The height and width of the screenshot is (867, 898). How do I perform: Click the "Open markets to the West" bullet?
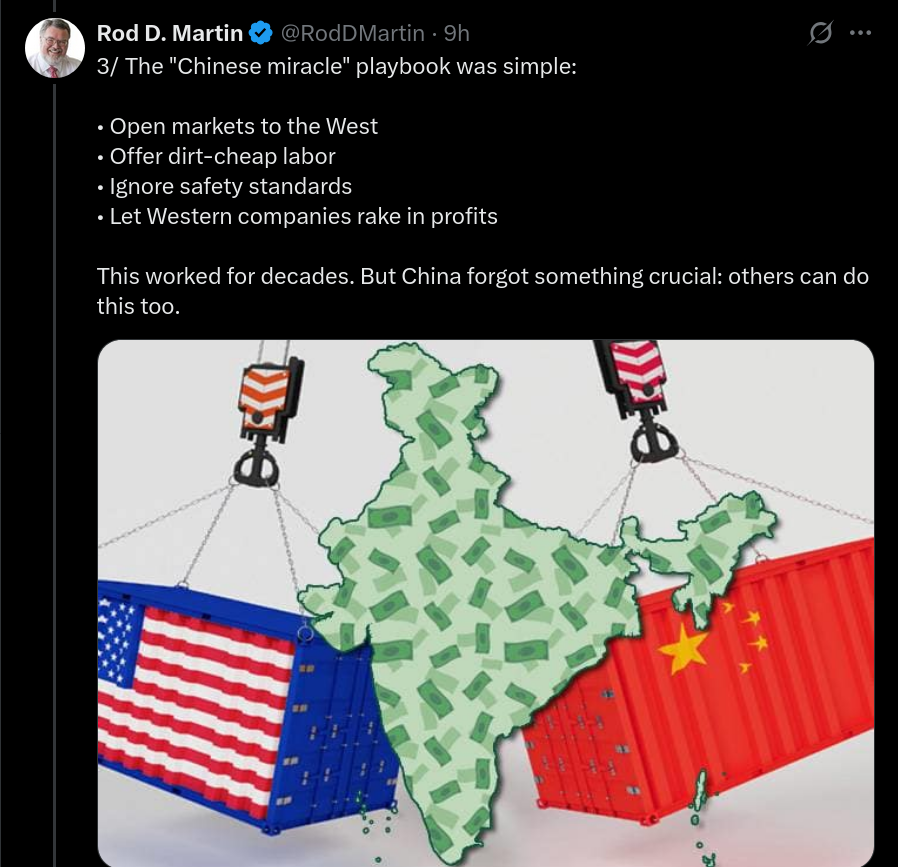point(237,127)
